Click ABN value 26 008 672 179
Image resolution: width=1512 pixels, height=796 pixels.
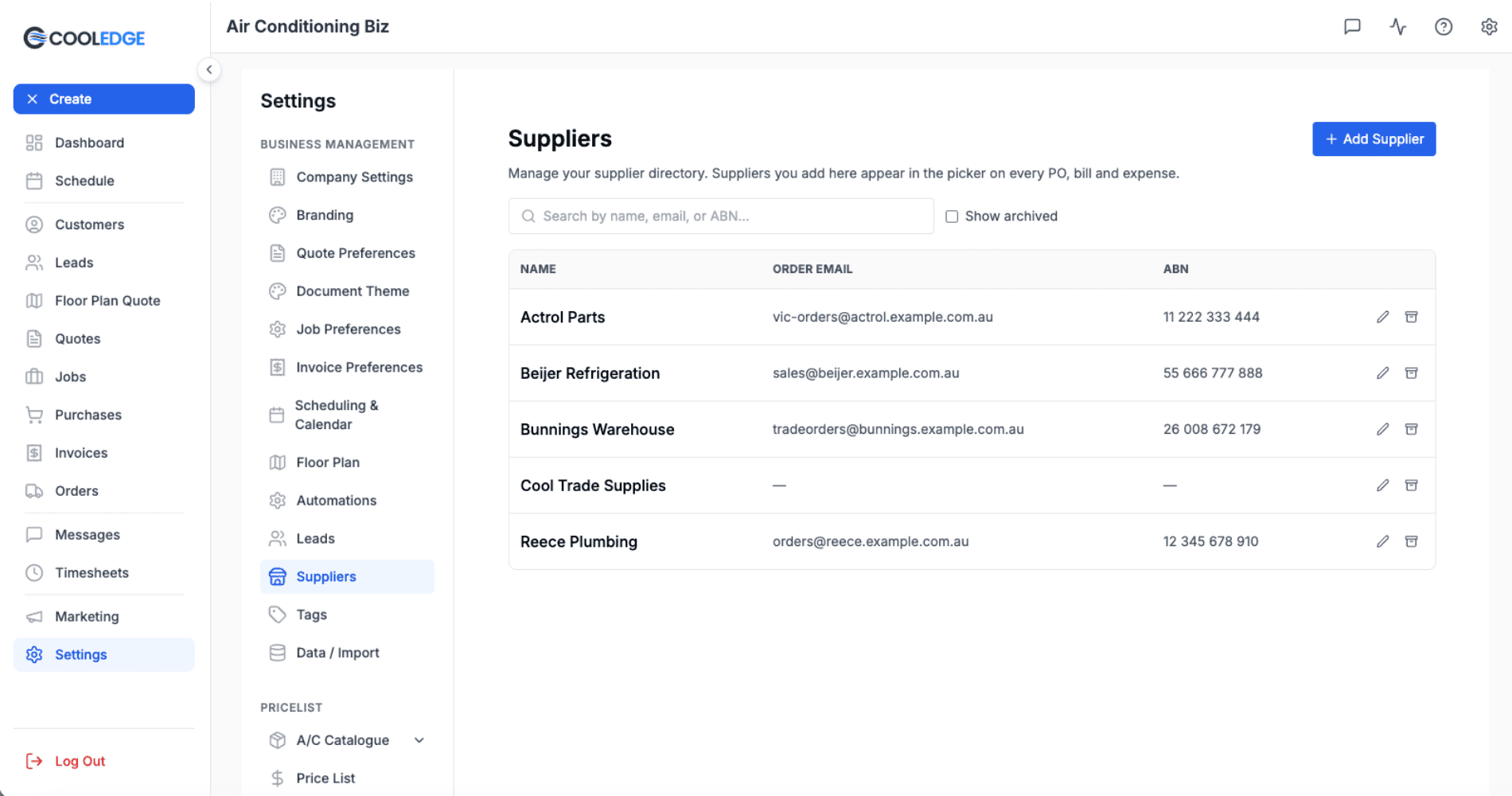[x=1212, y=429]
